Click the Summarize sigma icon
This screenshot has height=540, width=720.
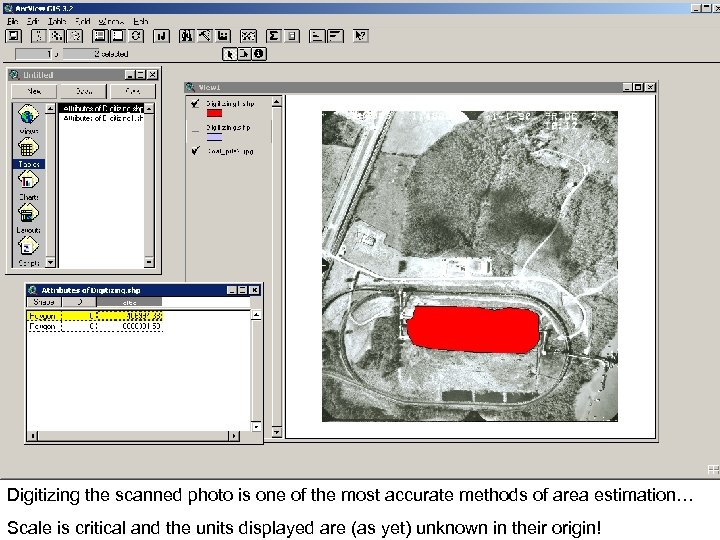274,36
